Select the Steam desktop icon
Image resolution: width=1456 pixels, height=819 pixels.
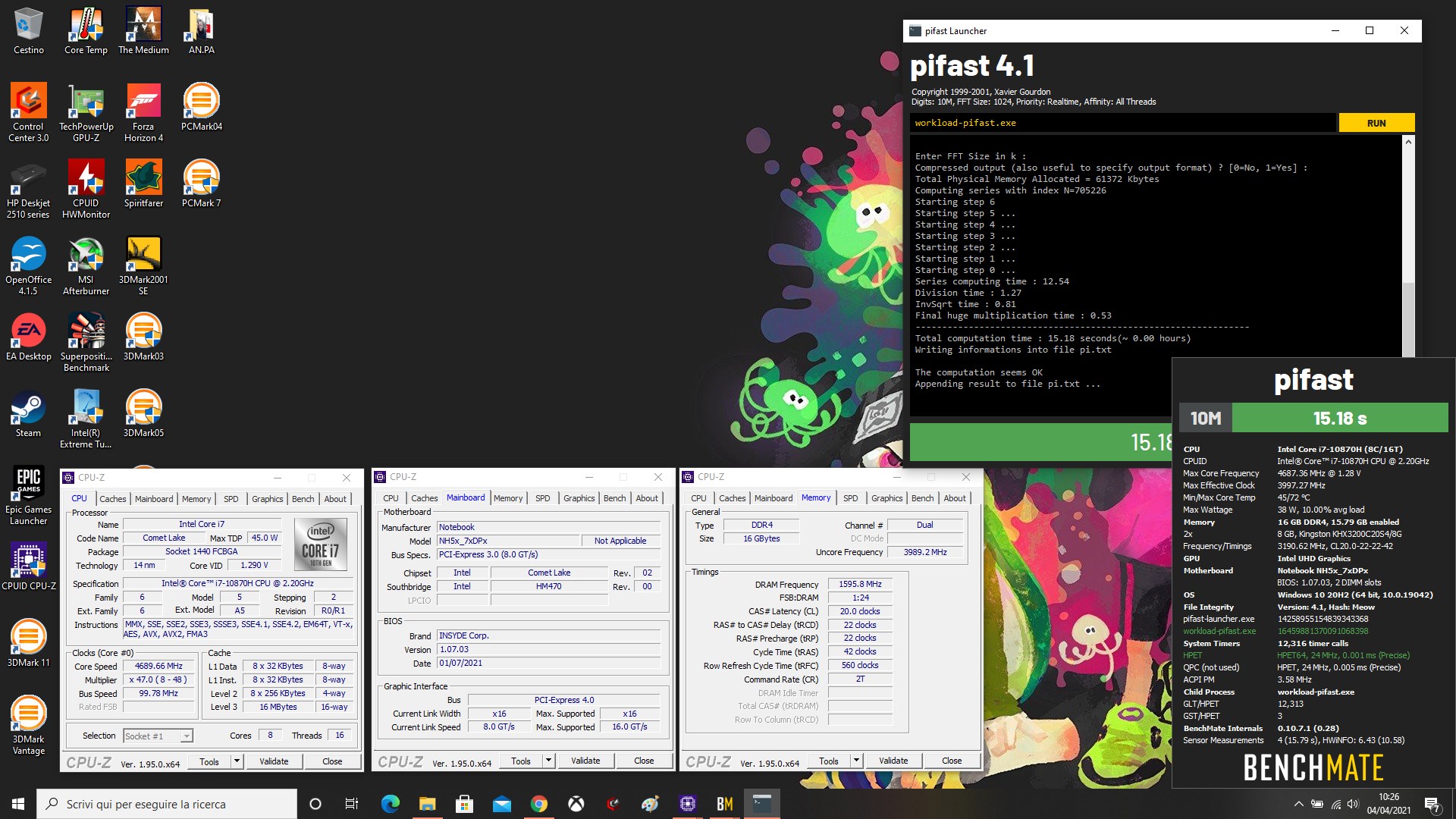29,413
